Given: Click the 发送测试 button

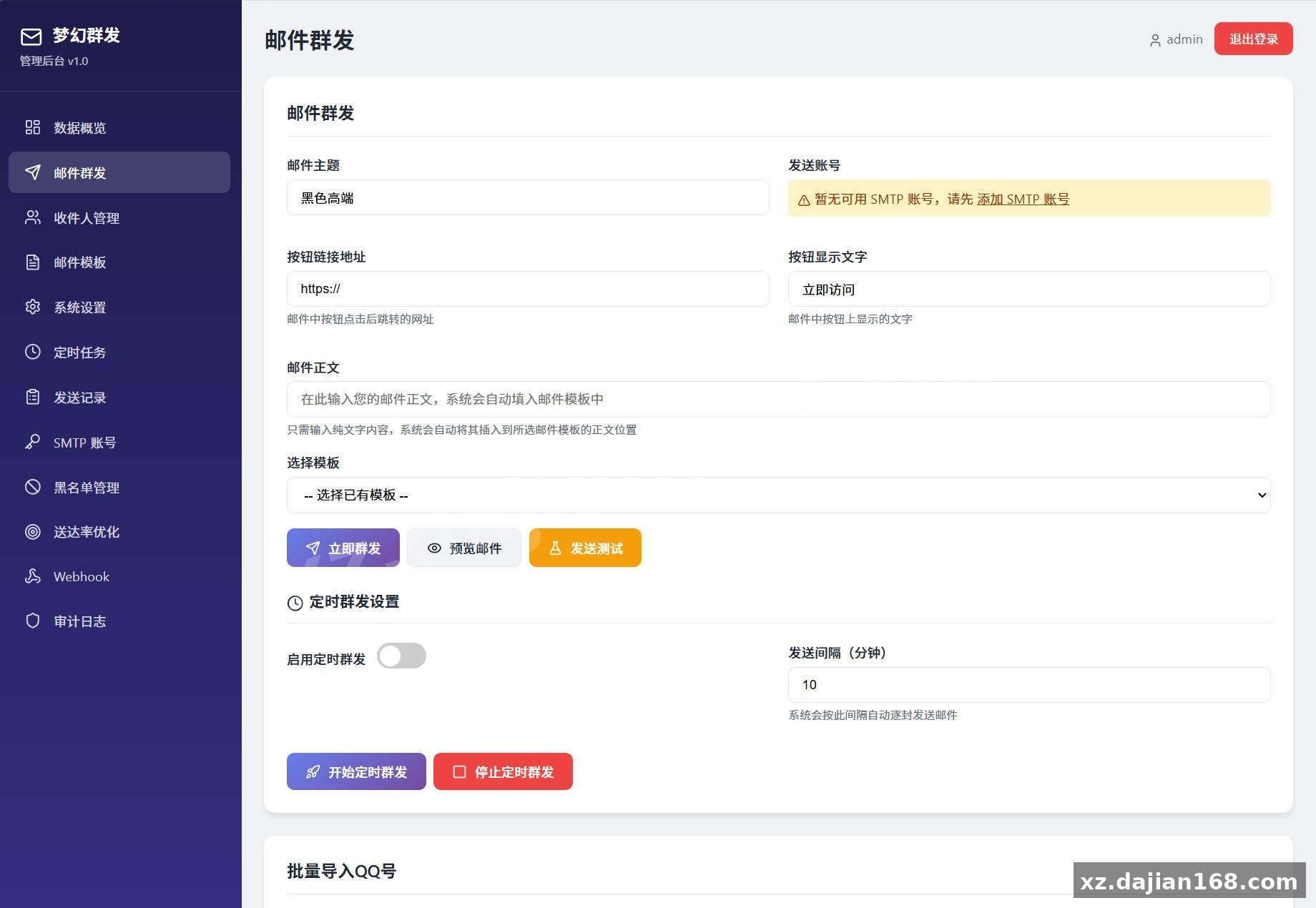Looking at the screenshot, I should click(585, 548).
